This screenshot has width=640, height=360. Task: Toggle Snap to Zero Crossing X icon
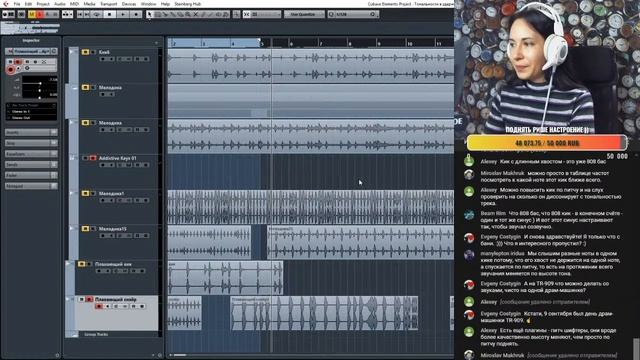[x=236, y=14]
